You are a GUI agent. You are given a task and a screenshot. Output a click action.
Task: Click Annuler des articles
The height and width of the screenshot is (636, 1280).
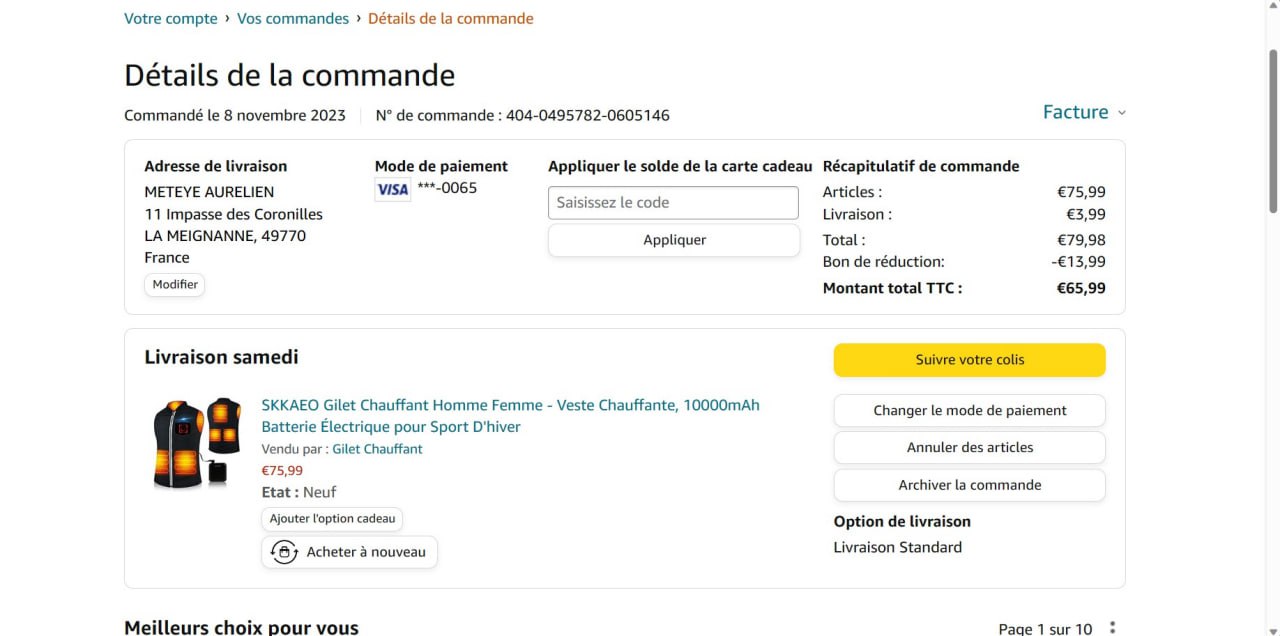969,447
